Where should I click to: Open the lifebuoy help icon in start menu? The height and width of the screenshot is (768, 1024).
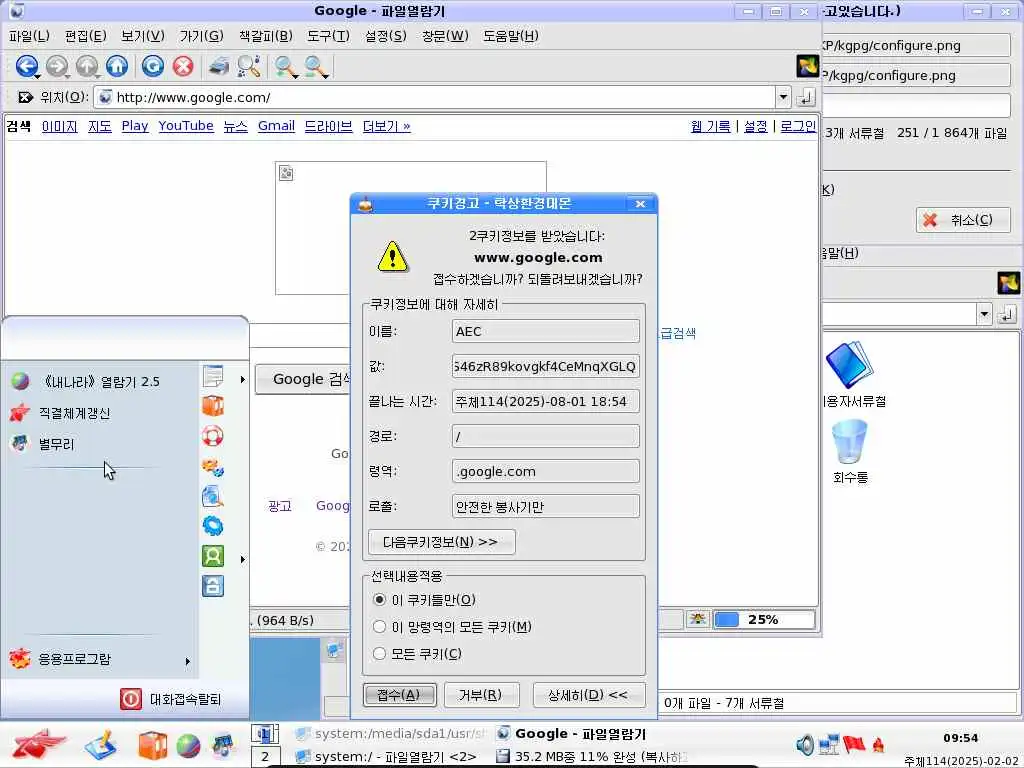[213, 436]
